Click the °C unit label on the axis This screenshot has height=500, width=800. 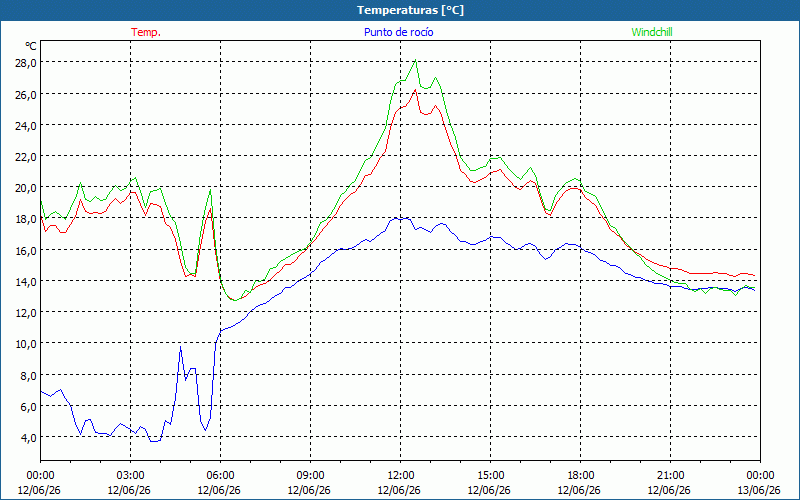pos(31,46)
